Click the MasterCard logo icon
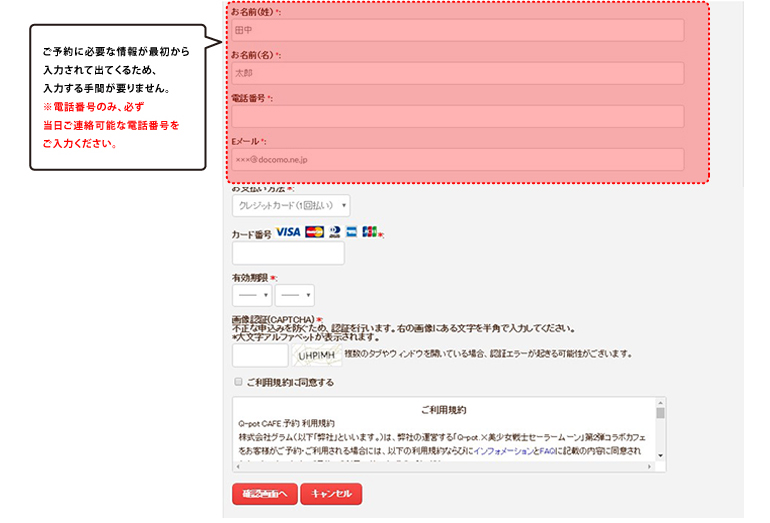 tap(314, 232)
